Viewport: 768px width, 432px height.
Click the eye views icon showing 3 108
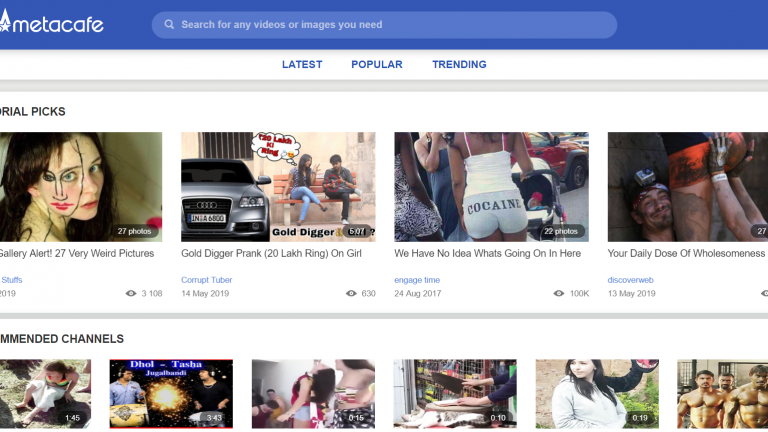click(131, 294)
